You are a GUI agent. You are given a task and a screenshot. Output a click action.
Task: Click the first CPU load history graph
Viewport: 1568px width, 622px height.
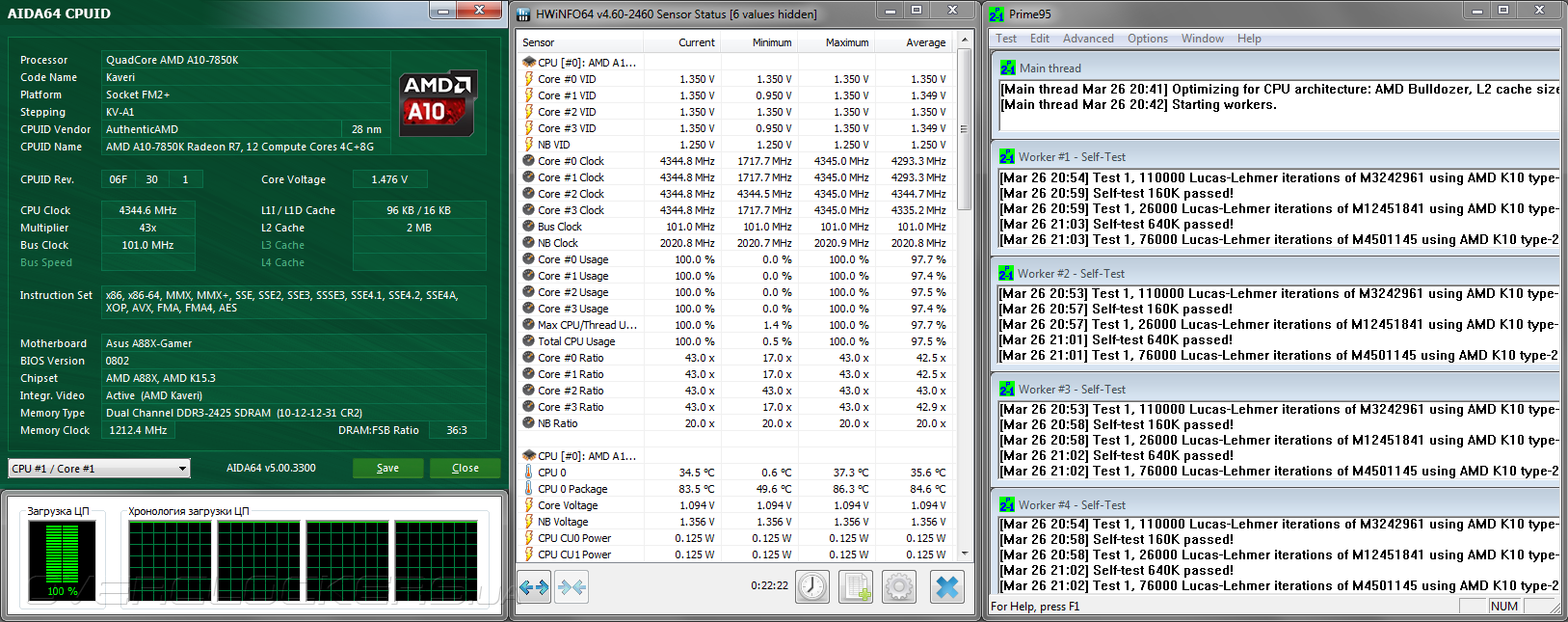click(170, 559)
